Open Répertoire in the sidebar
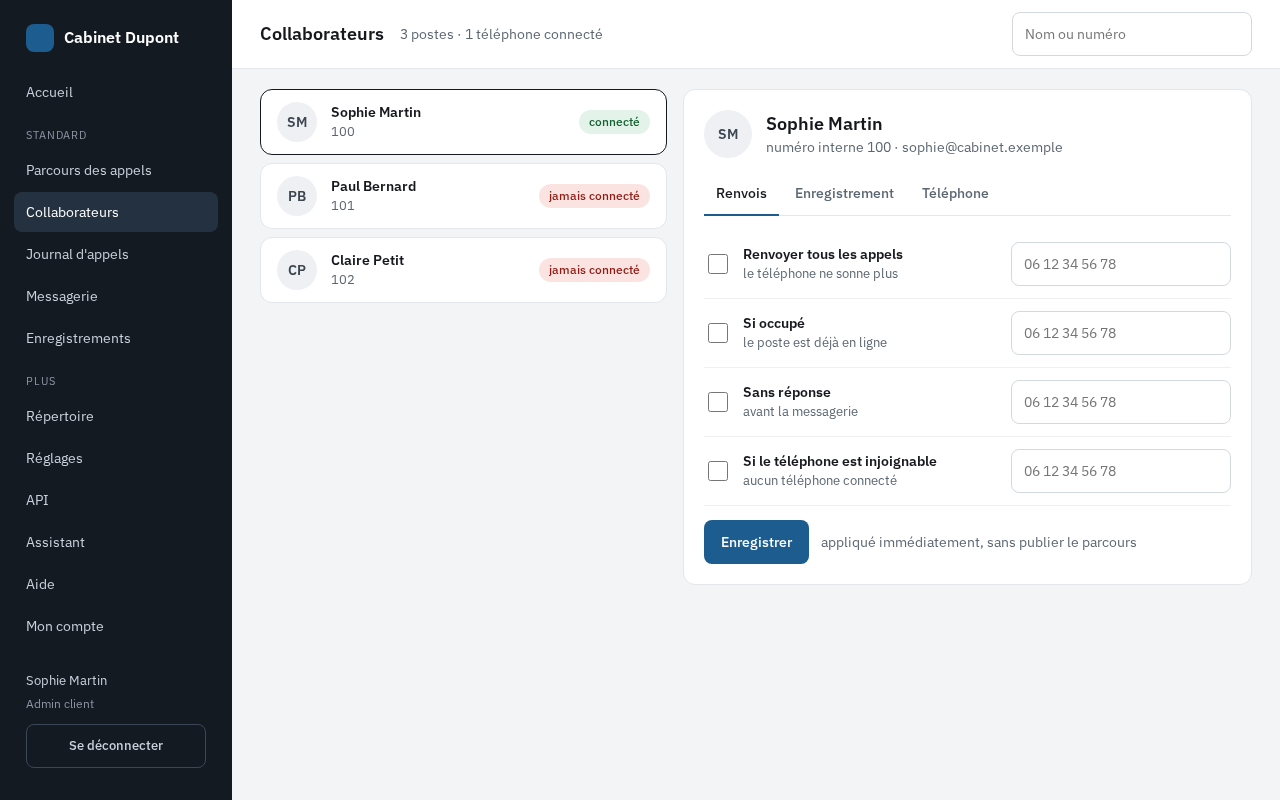The image size is (1280, 800). click(x=116, y=416)
